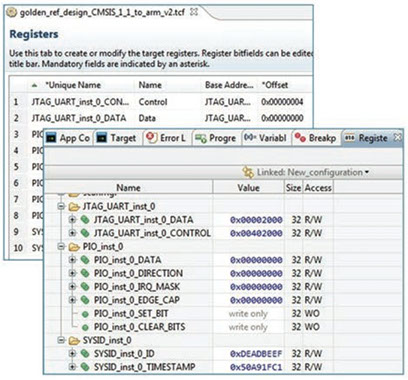
Task: Expand the PIO_inst_0_DIRECTION register
Action: 72,273
